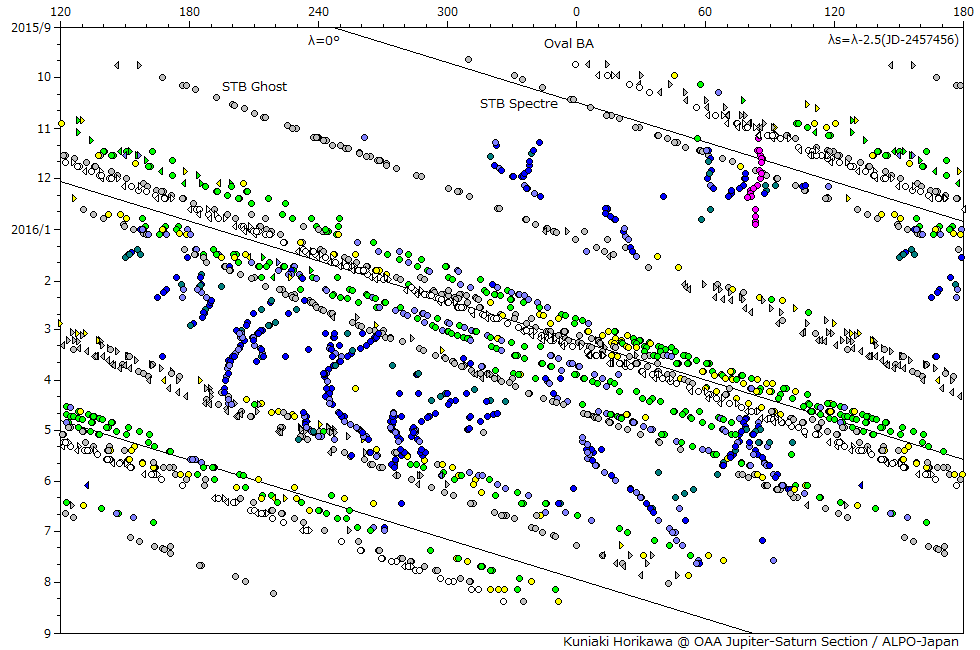Click the '60' longitude axis label
Image resolution: width=980 pixels, height=650 pixels.
(x=705, y=11)
